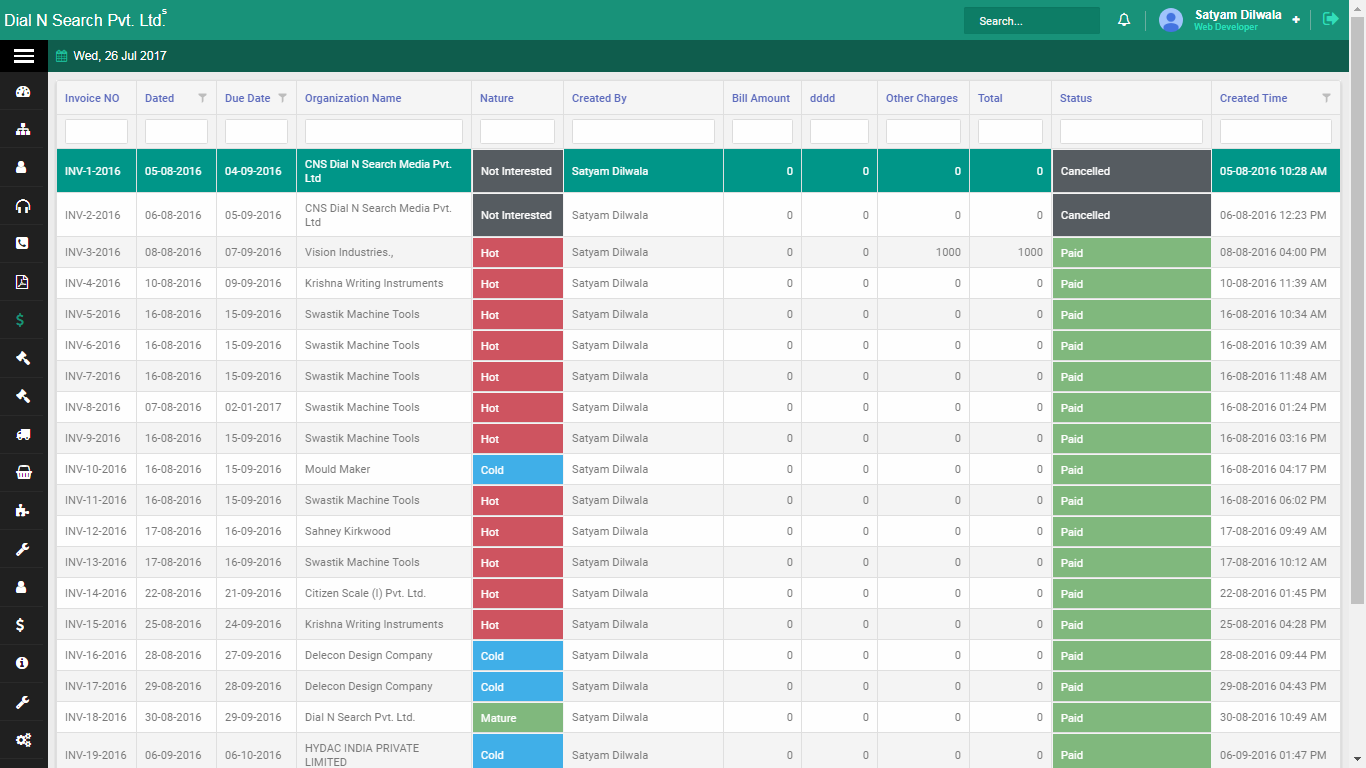Open the gears settings icon in sidebar
1366x768 pixels.
pyautogui.click(x=23, y=740)
